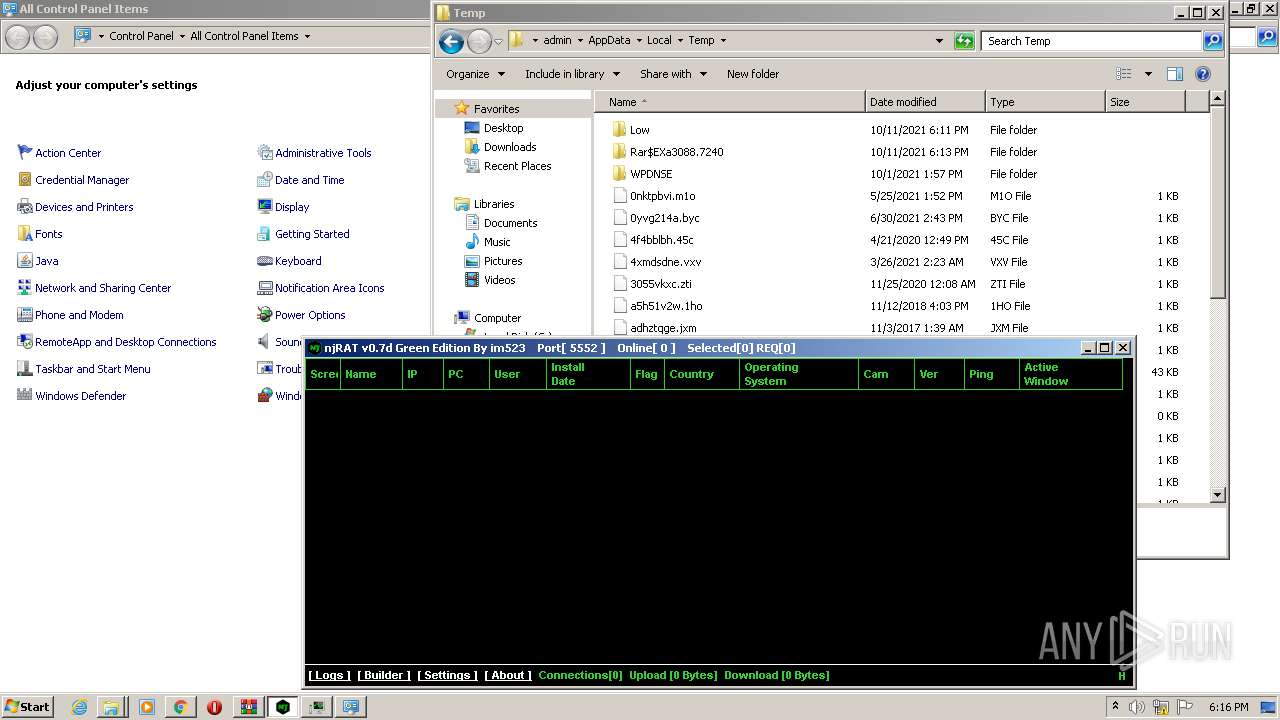Open the njRAT About link
1280x720 pixels.
[x=508, y=675]
